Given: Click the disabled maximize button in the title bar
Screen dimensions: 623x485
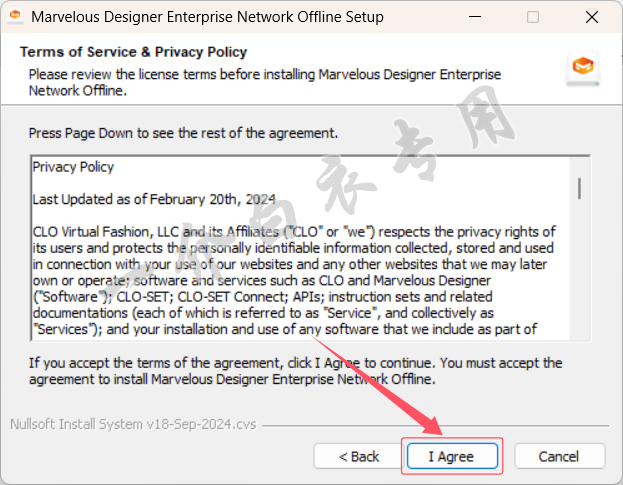Looking at the screenshot, I should click(533, 17).
